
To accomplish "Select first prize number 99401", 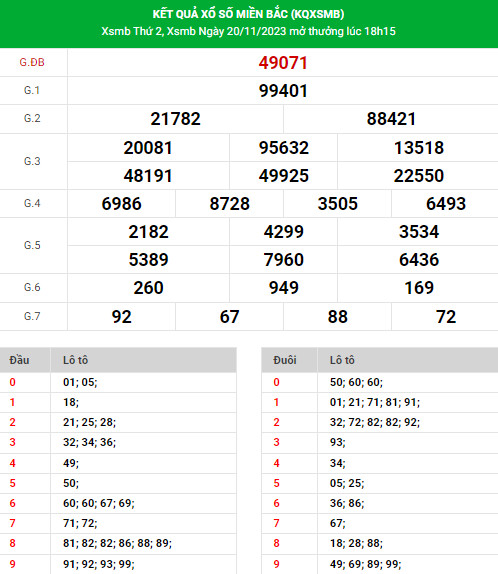I will coord(283,91).
